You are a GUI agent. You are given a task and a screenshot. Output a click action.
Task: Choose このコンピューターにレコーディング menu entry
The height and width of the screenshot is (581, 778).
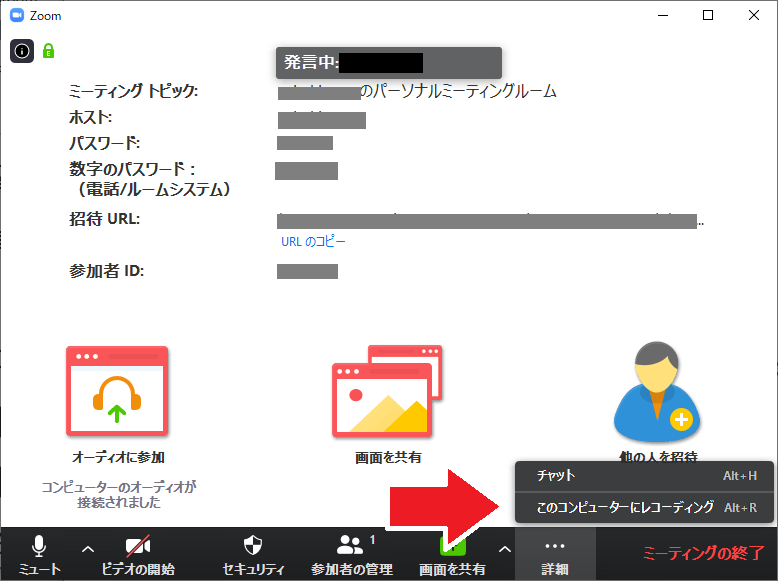644,507
